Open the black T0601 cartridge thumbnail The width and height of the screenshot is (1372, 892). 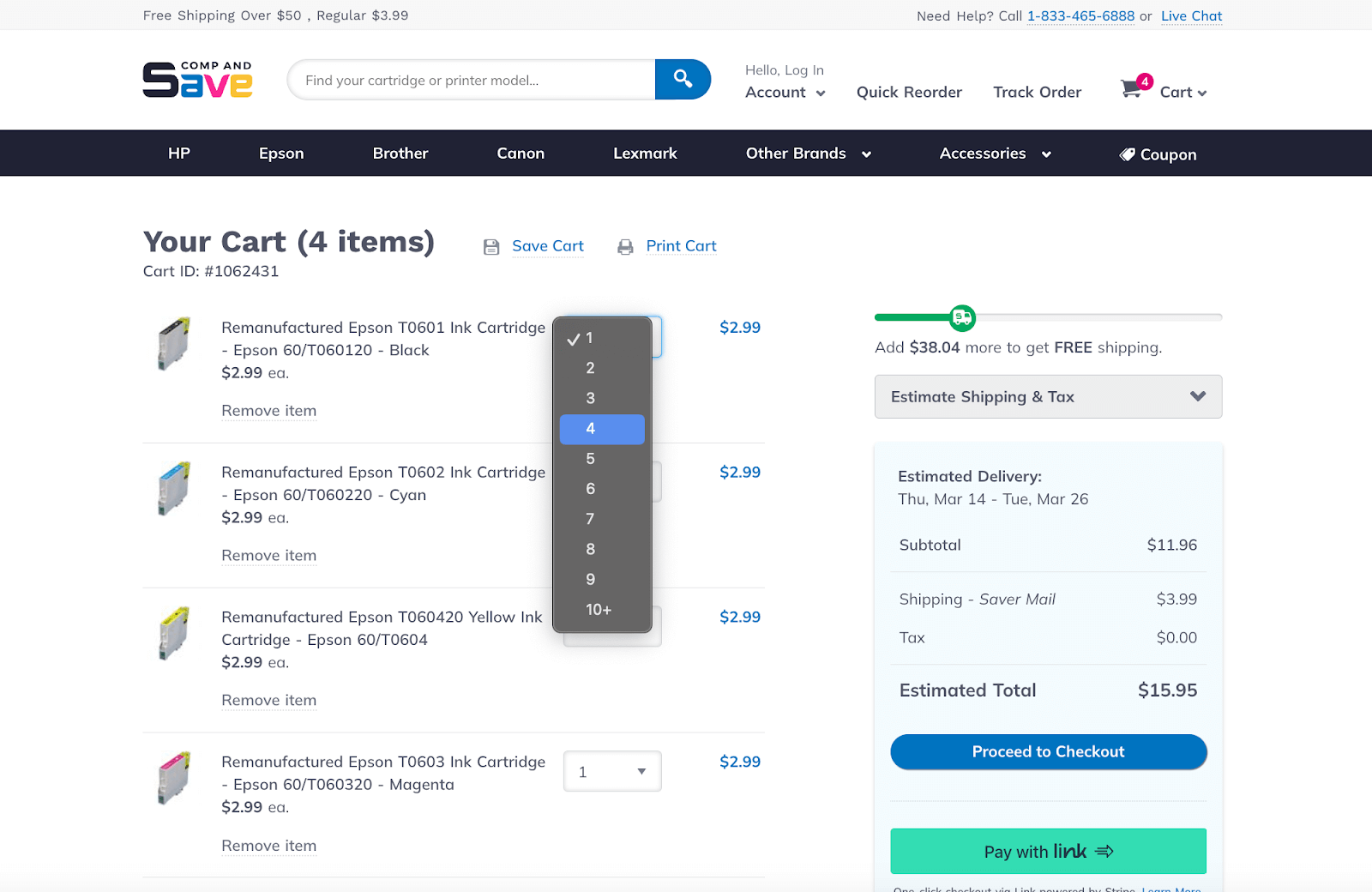[173, 344]
